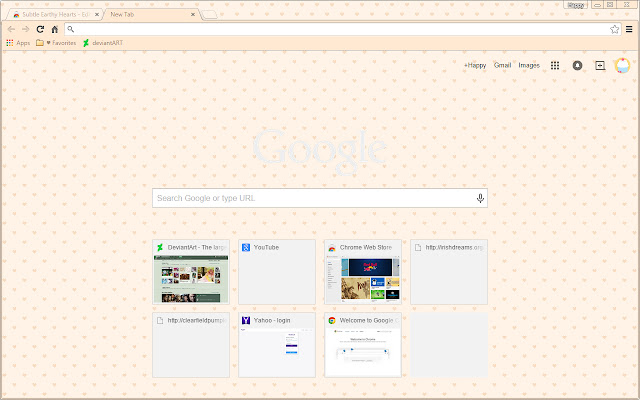The image size is (640, 400).
Task: Open the irishdreams.org tile
Action: 449,272
